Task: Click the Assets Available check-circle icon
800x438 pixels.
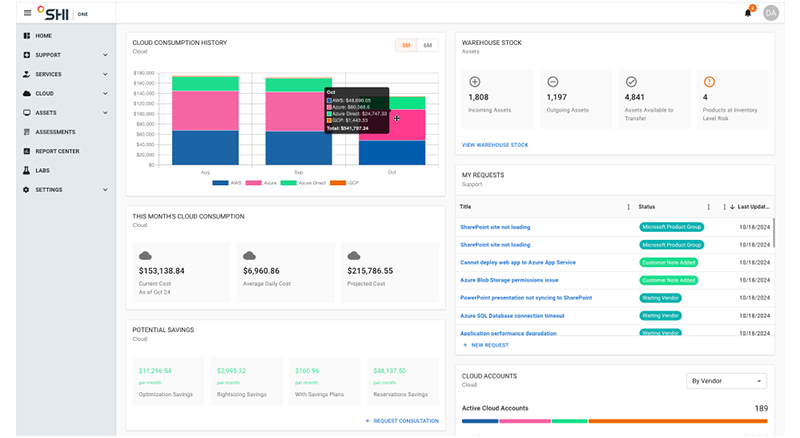Action: pyautogui.click(x=631, y=82)
